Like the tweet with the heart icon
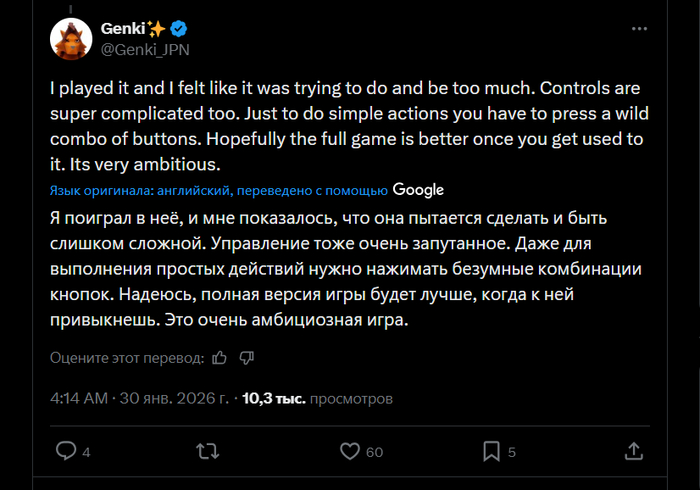700x490 pixels. click(x=349, y=451)
